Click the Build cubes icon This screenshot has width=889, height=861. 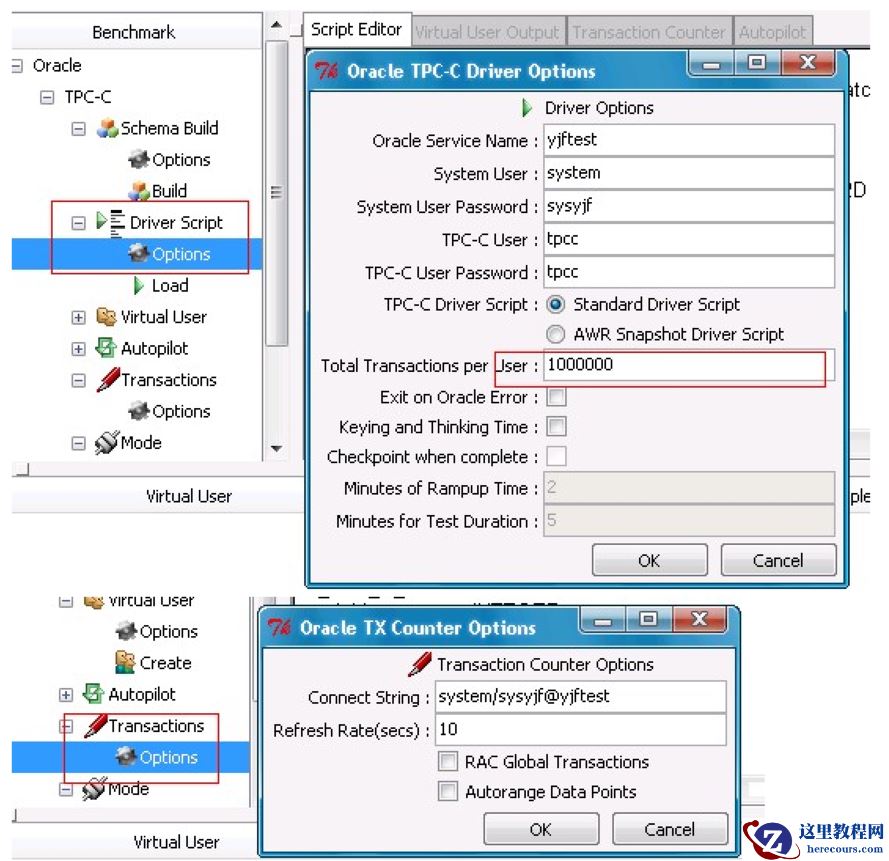(139, 191)
